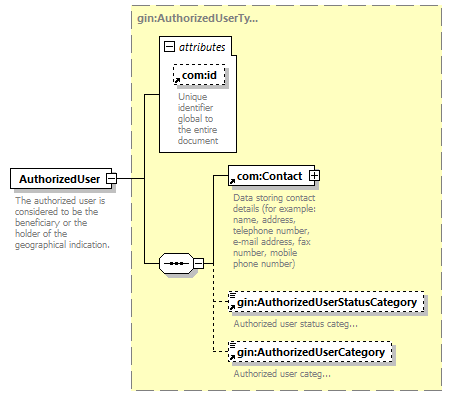Click AuthorizedUserCategory lines and arrow icon
Screen dimensions: 452x396
coord(232,351)
